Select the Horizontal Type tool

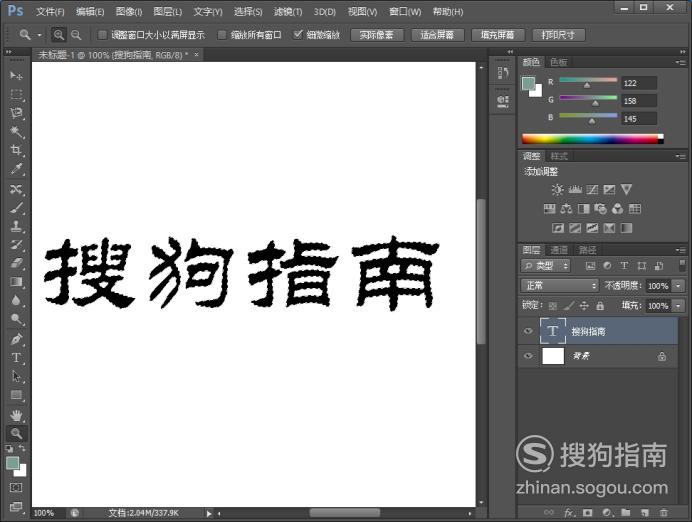pos(16,358)
